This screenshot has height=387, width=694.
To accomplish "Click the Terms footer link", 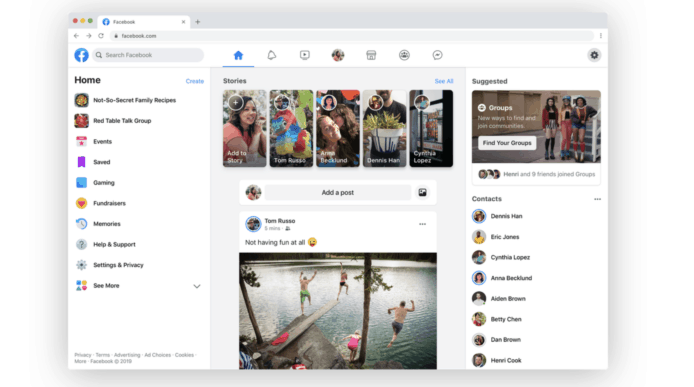I will [x=102, y=355].
